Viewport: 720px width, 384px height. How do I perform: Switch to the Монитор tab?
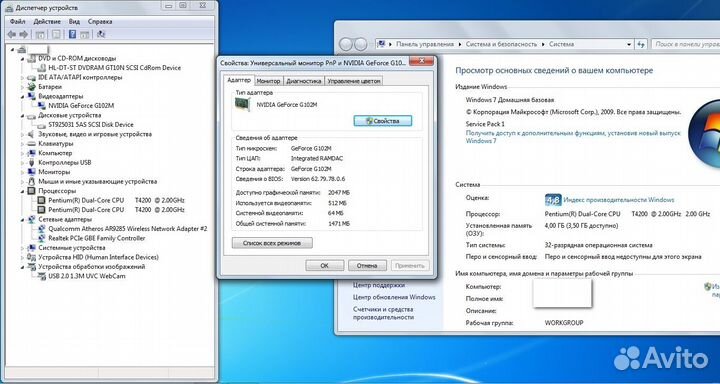point(268,81)
